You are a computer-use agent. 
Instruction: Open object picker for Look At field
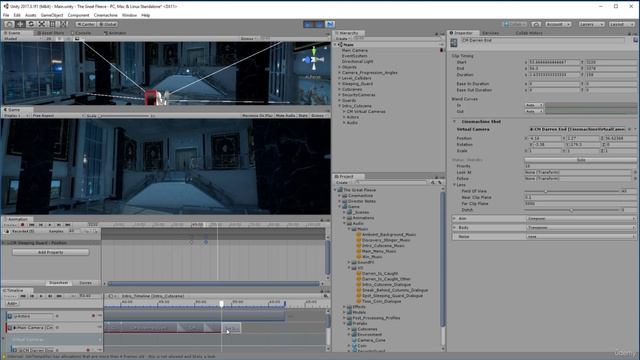pyautogui.click(x=634, y=172)
